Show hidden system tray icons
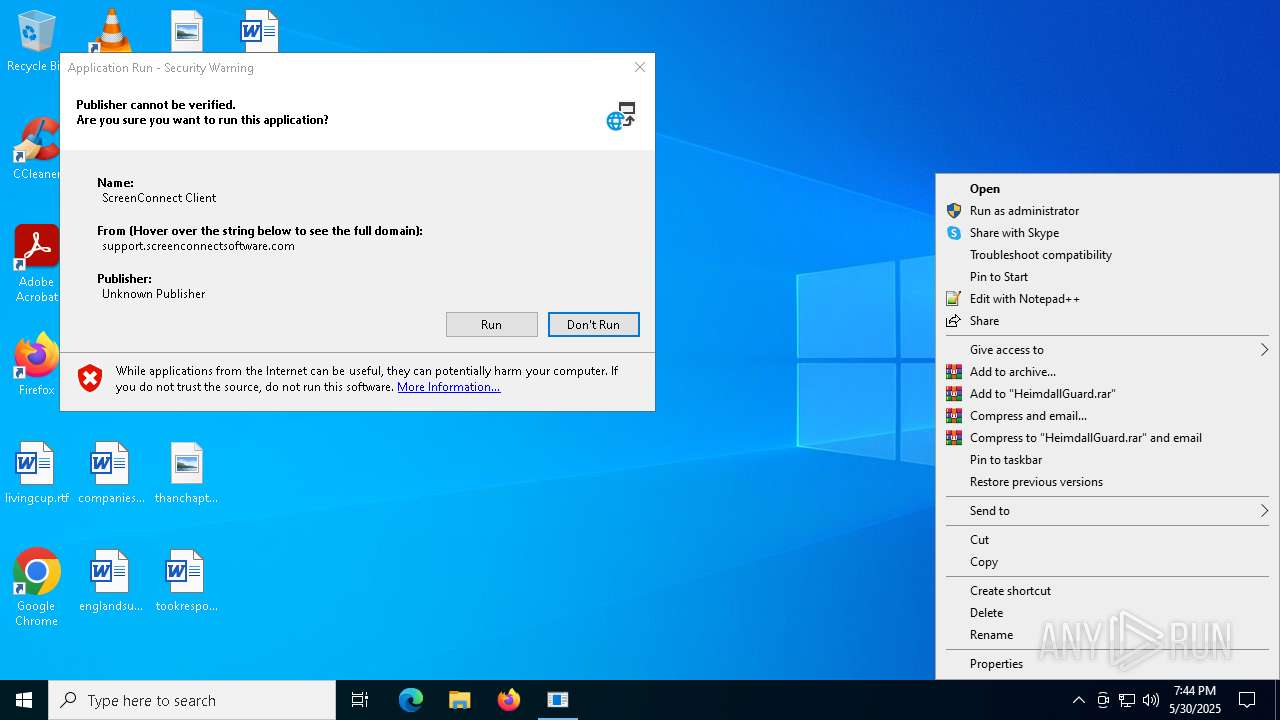 click(x=1078, y=700)
